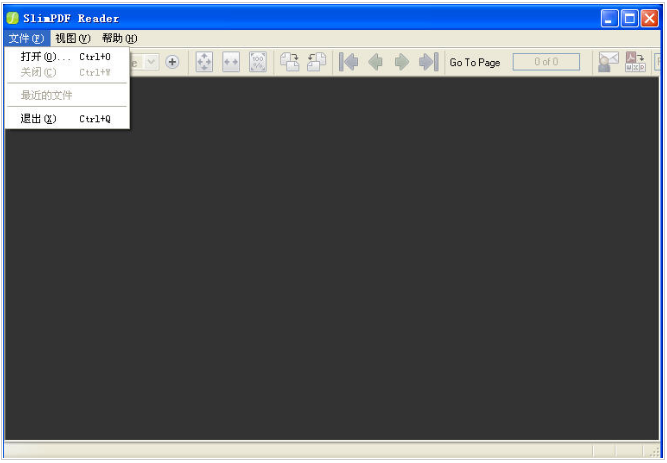Go to the first page
The width and height of the screenshot is (667, 463).
tap(348, 62)
